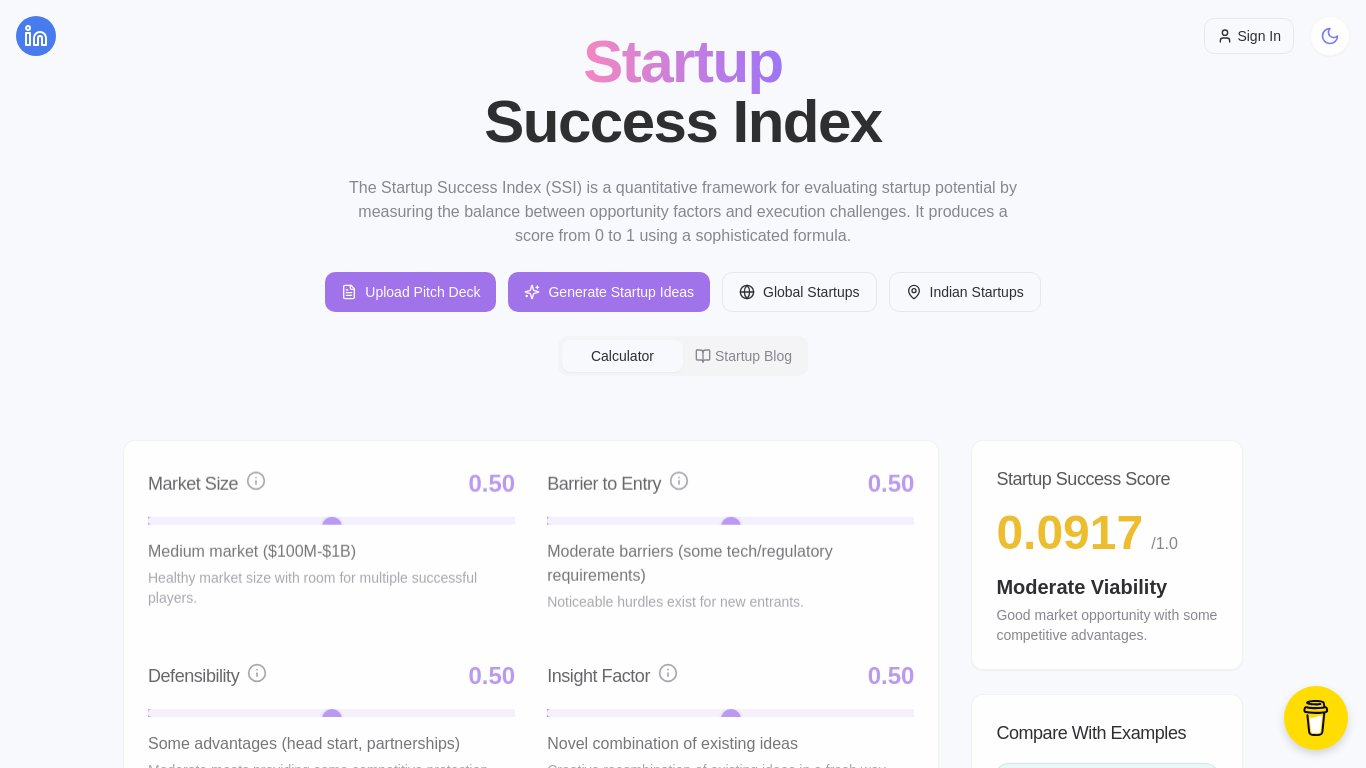Click the Sign In button

tap(1249, 36)
